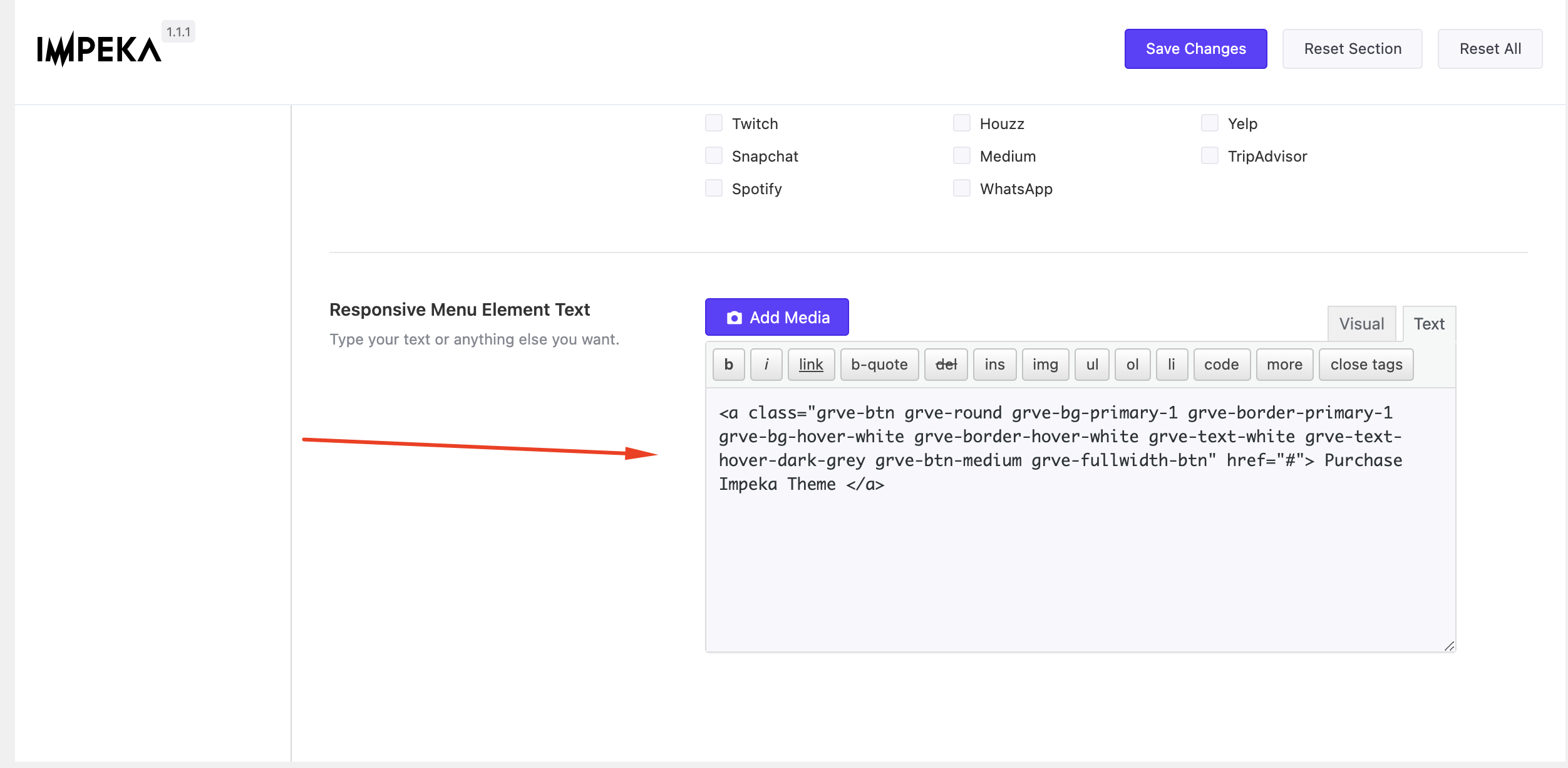
Task: Click inside the HTML text area
Action: click(1080, 564)
